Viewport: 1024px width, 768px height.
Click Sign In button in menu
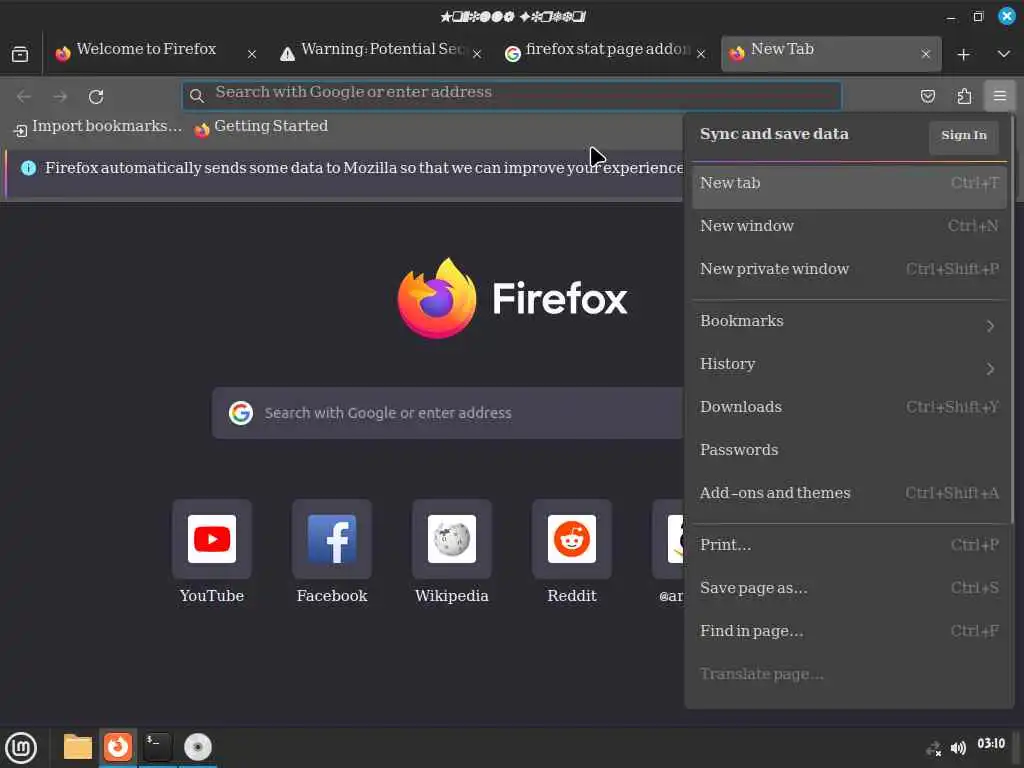(963, 136)
